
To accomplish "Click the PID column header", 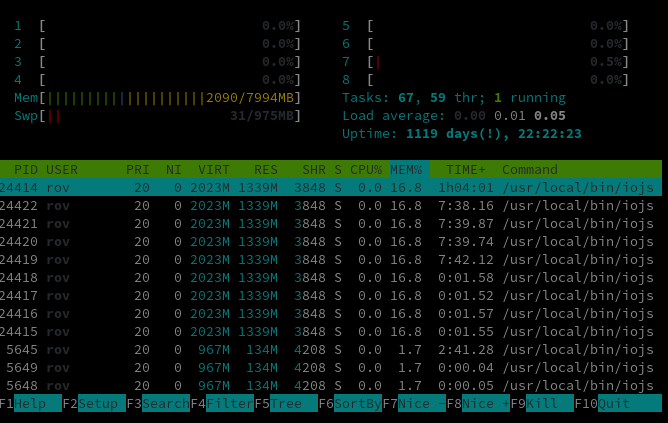I will pos(26,169).
